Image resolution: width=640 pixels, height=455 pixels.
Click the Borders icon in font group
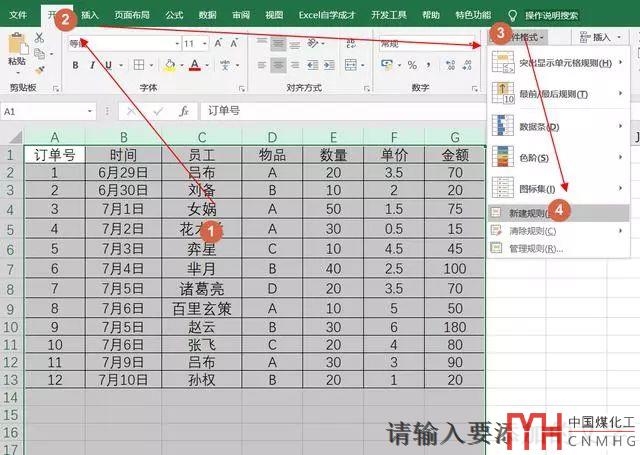[x=141, y=66]
